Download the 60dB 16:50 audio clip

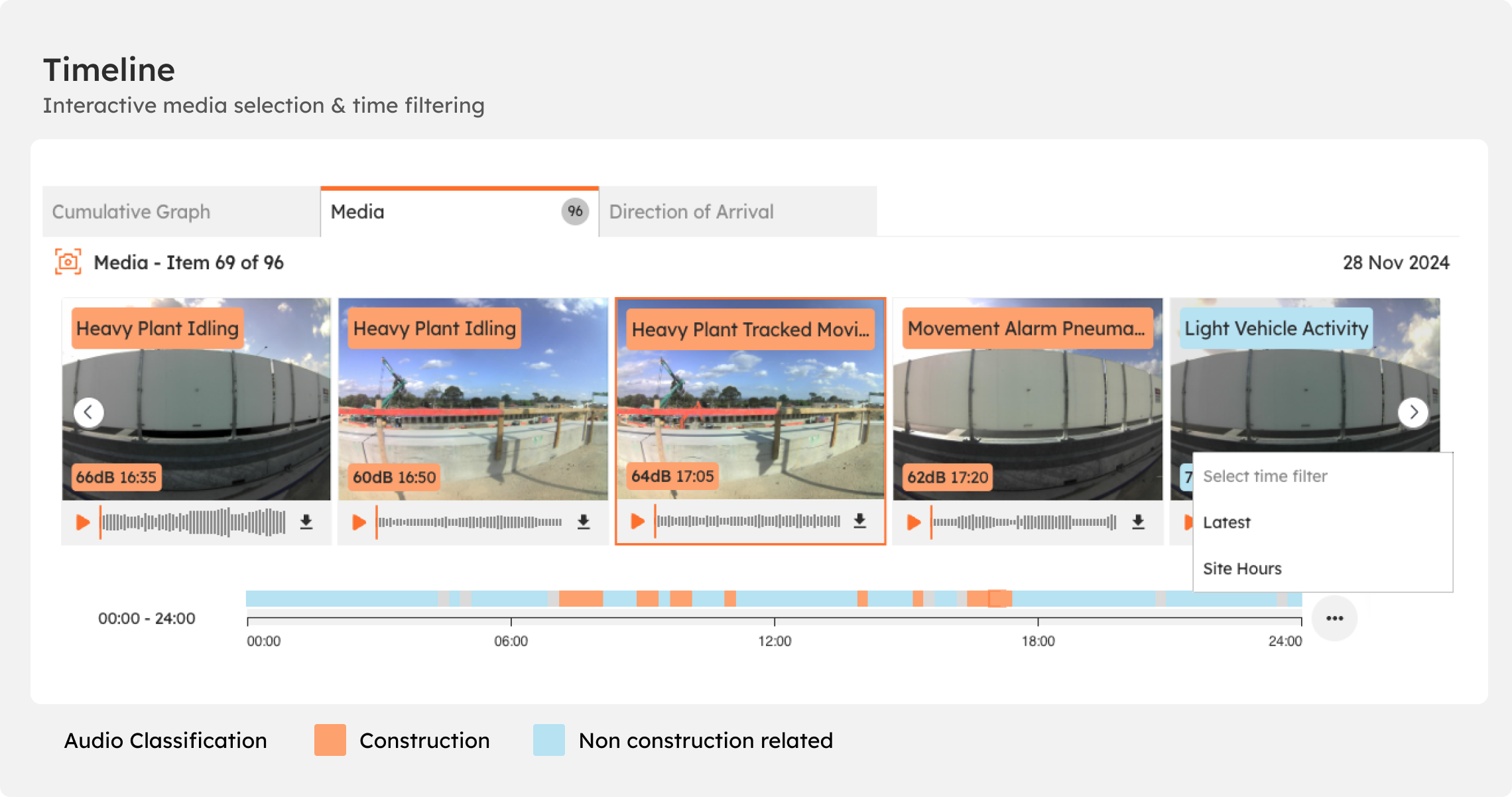click(584, 522)
